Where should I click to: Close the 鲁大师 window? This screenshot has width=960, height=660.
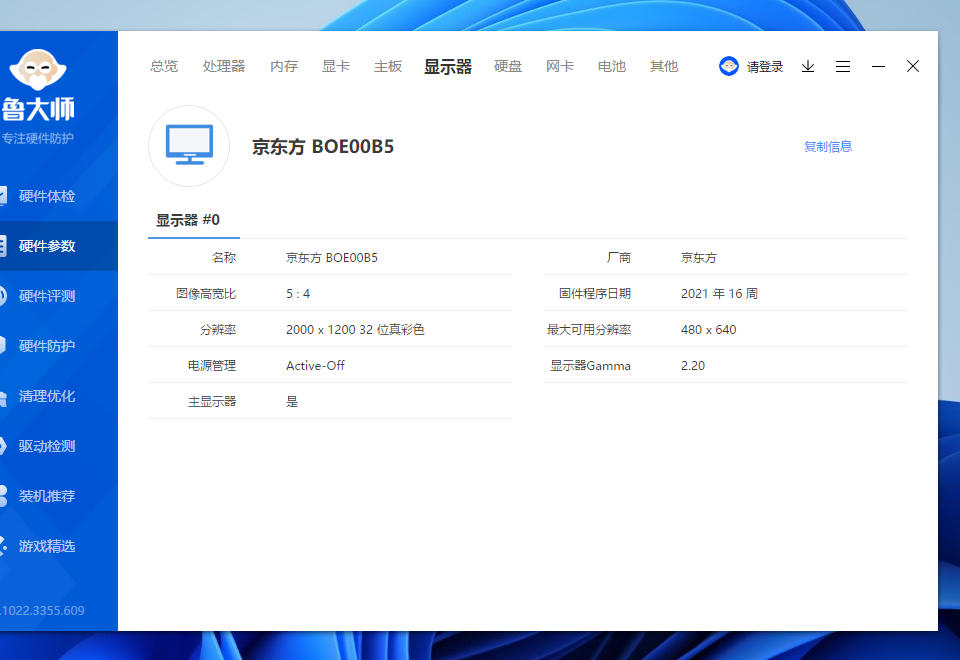coord(913,66)
